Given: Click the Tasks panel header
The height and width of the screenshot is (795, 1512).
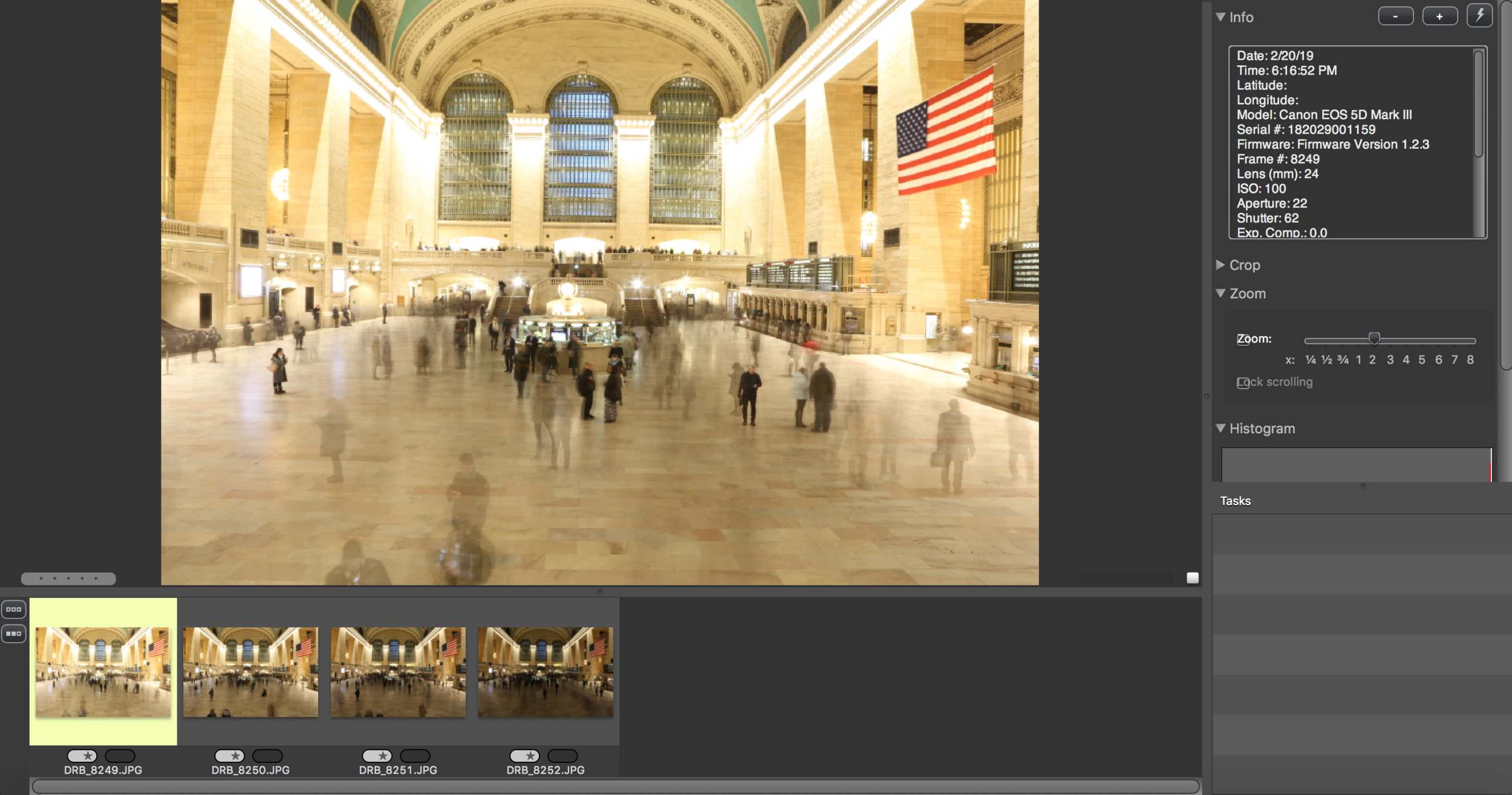Looking at the screenshot, I should point(1235,501).
